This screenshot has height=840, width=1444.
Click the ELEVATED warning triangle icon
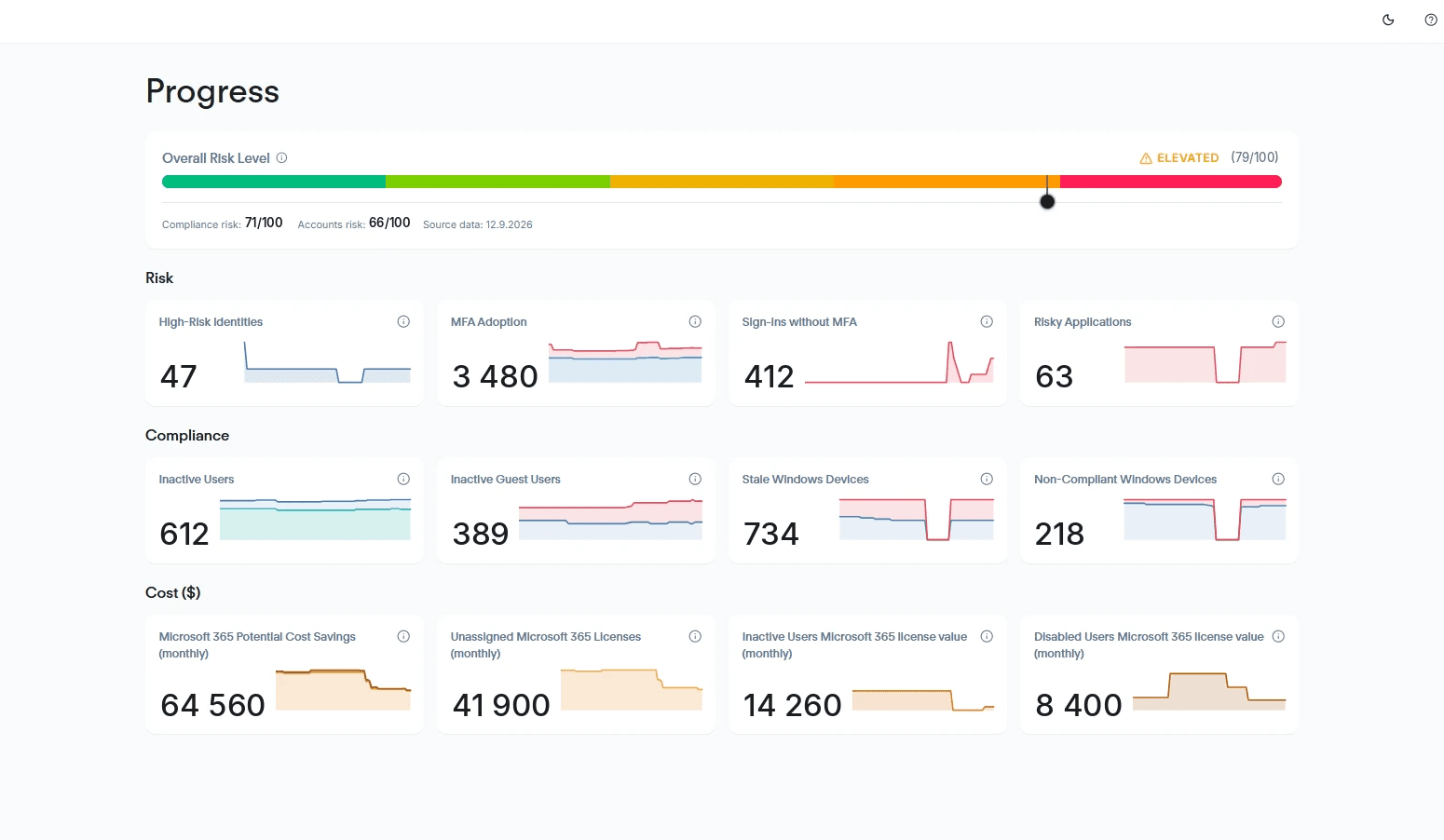point(1146,158)
